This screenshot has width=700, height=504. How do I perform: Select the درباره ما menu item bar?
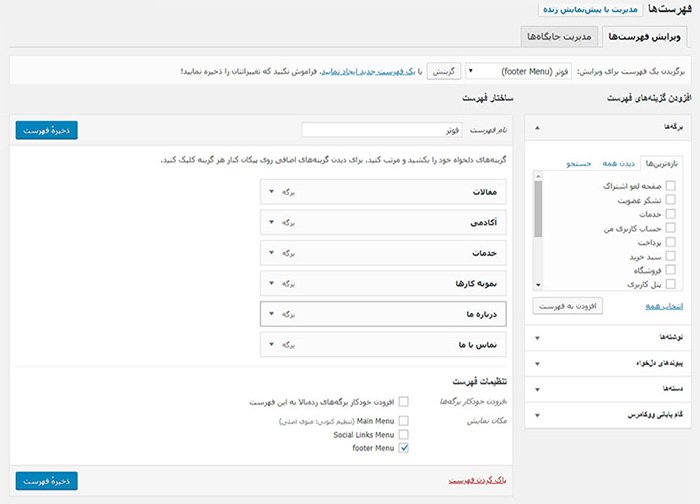[x=383, y=314]
